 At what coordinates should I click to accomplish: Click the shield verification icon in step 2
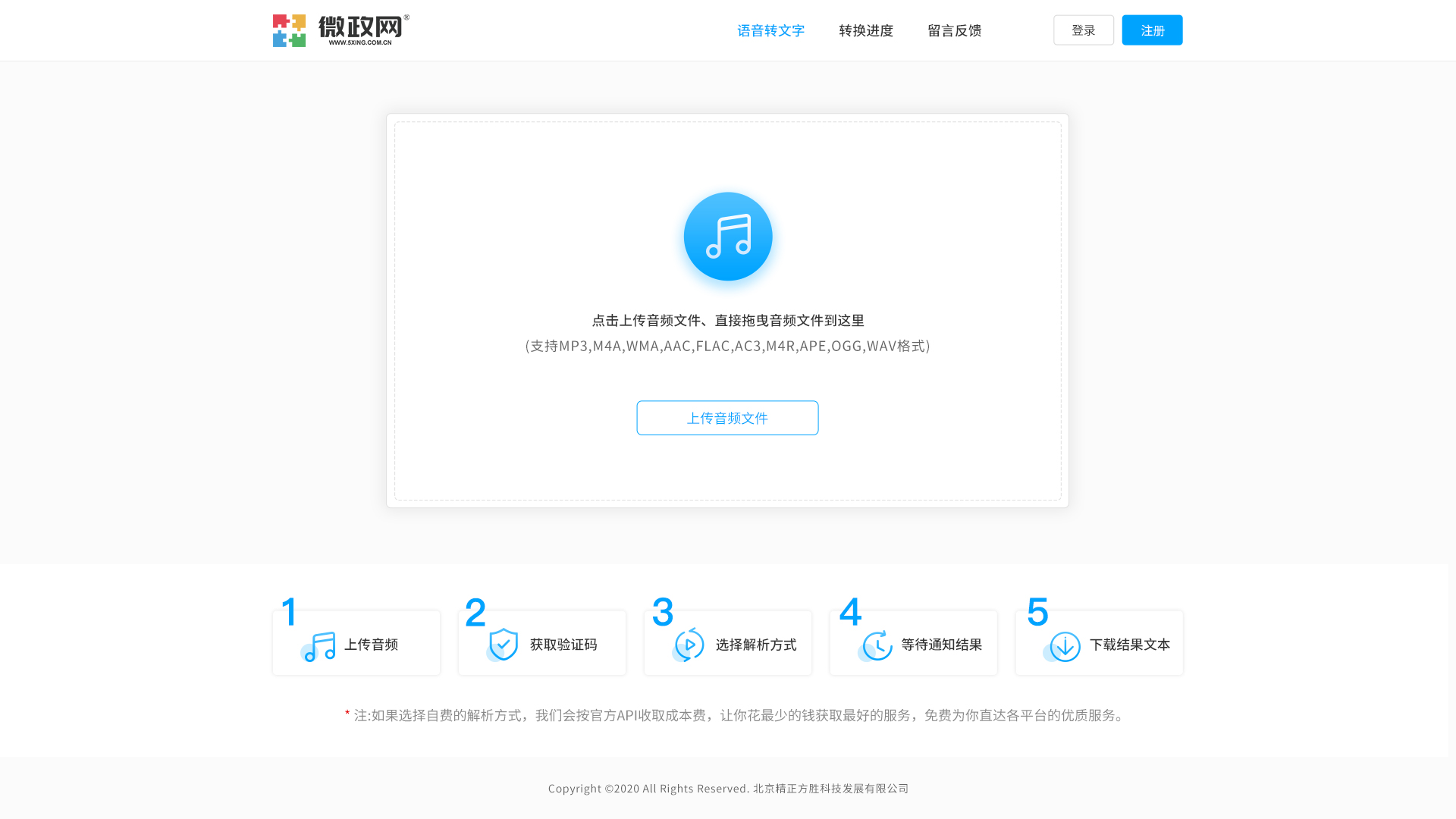[503, 643]
